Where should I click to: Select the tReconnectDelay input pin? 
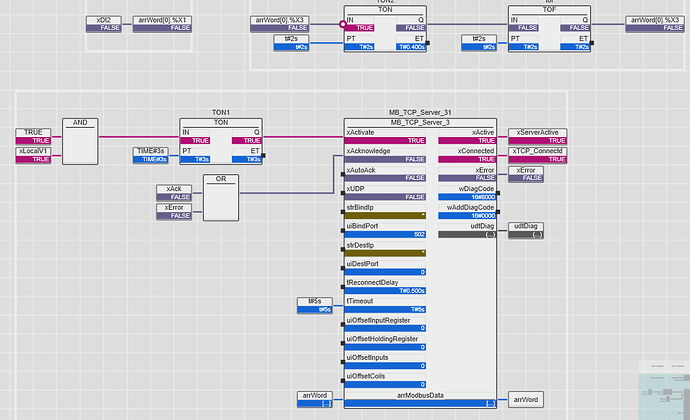point(385,287)
